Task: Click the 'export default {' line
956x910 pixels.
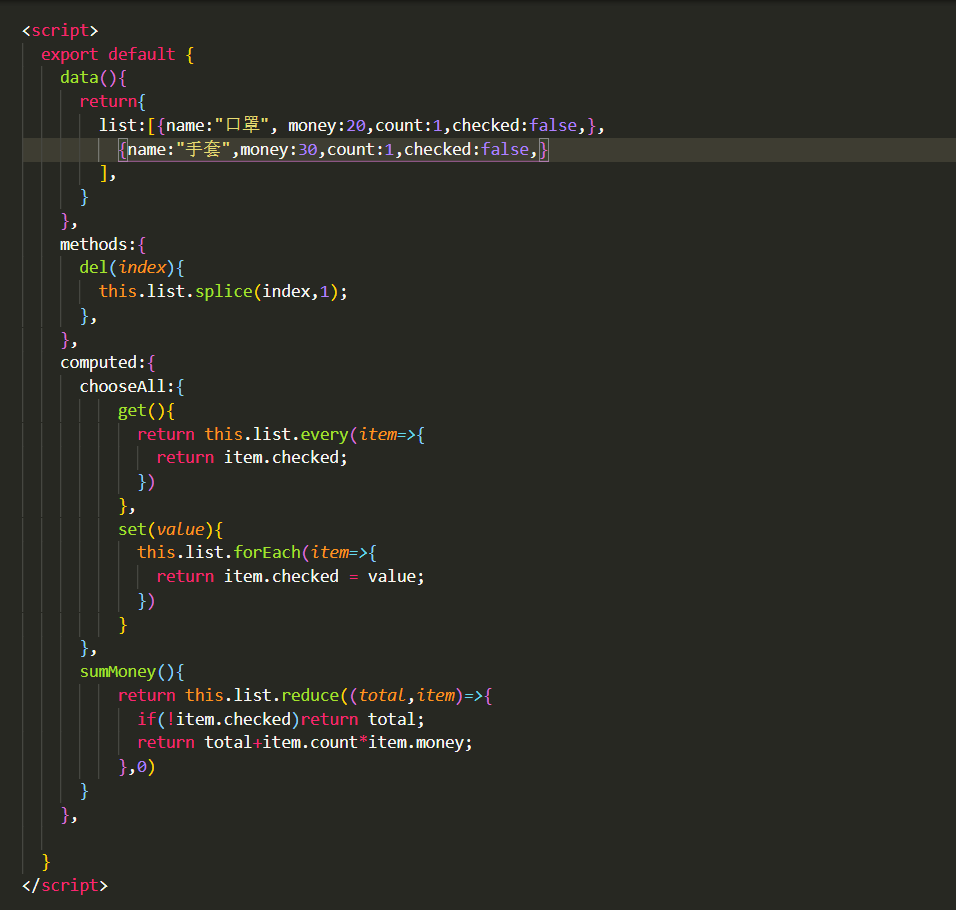Action: [117, 54]
